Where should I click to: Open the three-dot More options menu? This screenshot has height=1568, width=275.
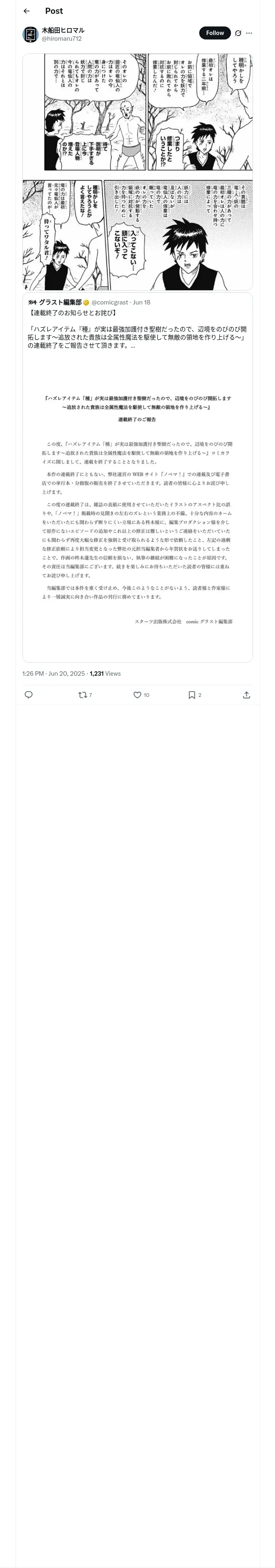tap(249, 33)
